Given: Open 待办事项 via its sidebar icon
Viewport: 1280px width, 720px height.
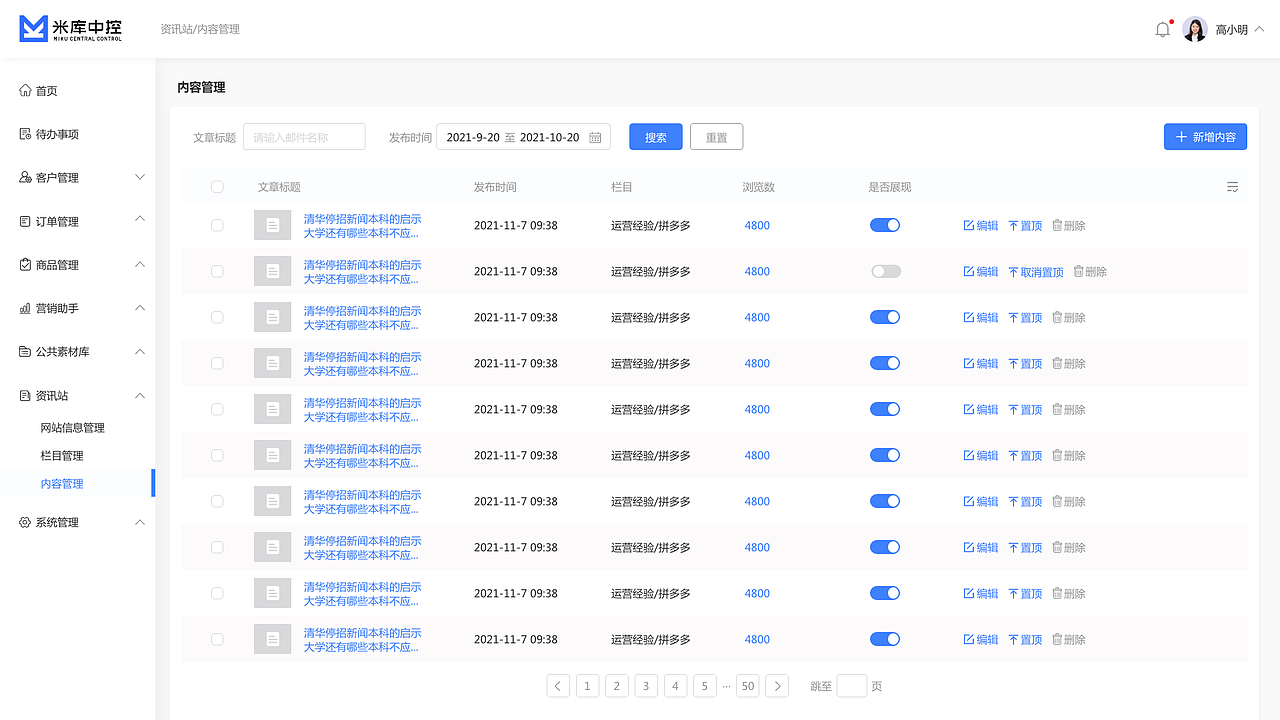Looking at the screenshot, I should point(25,134).
